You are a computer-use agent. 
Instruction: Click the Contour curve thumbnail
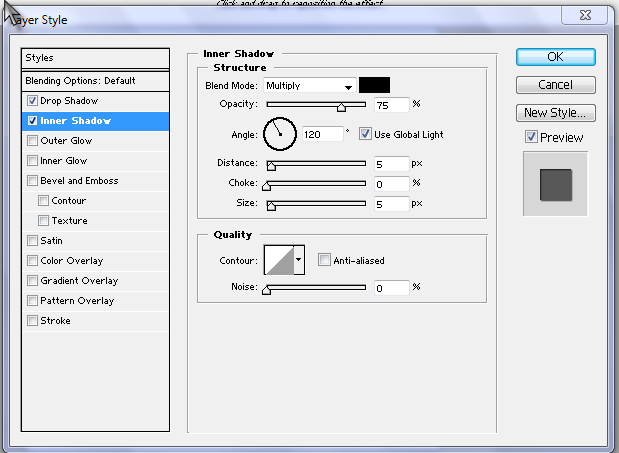click(279, 260)
